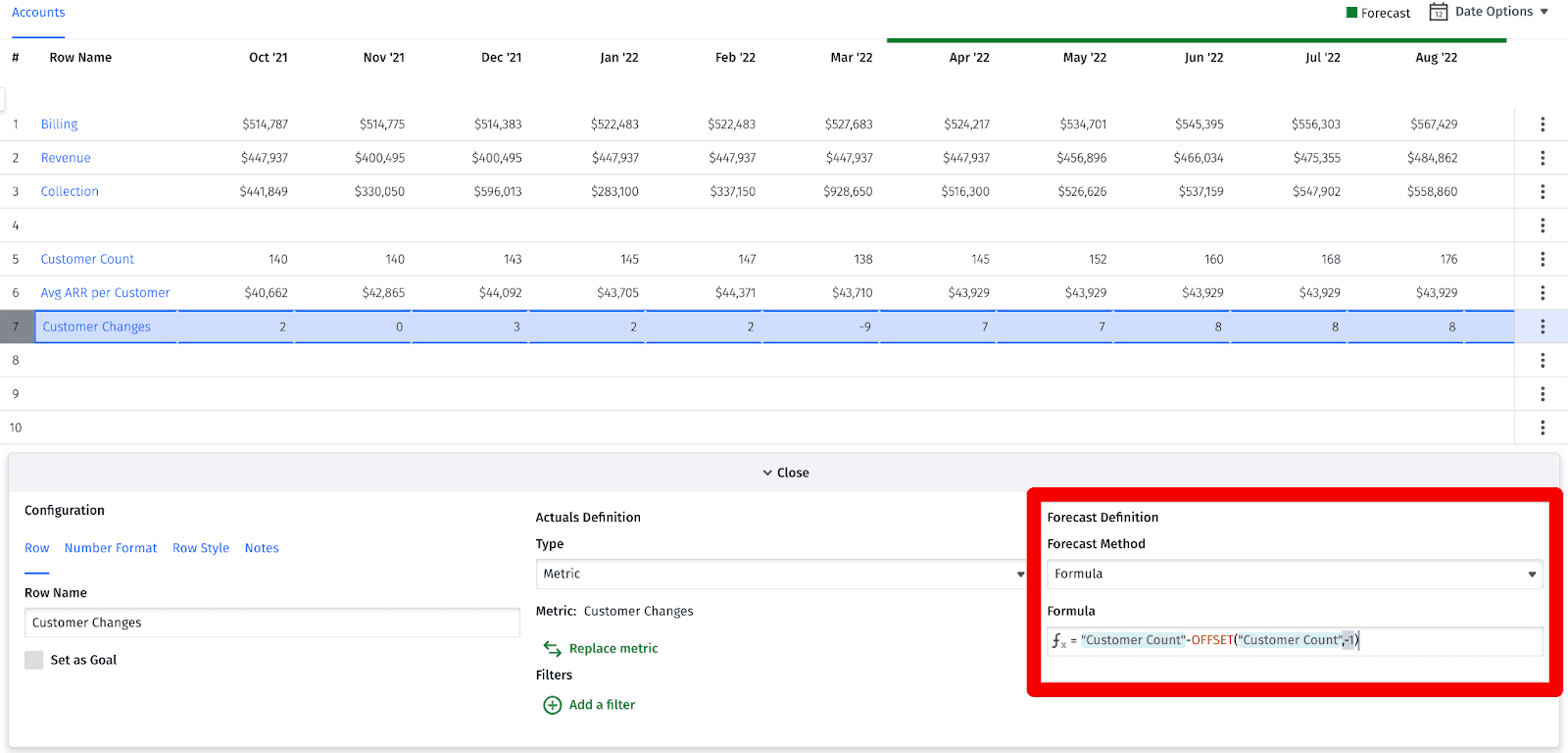Select Billing cell value $514,787
The width and height of the screenshot is (1568, 753).
(x=265, y=125)
